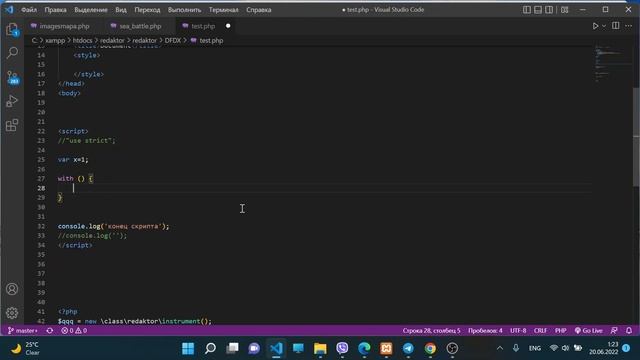
Task: Open the Справка menu
Action: [259, 9]
